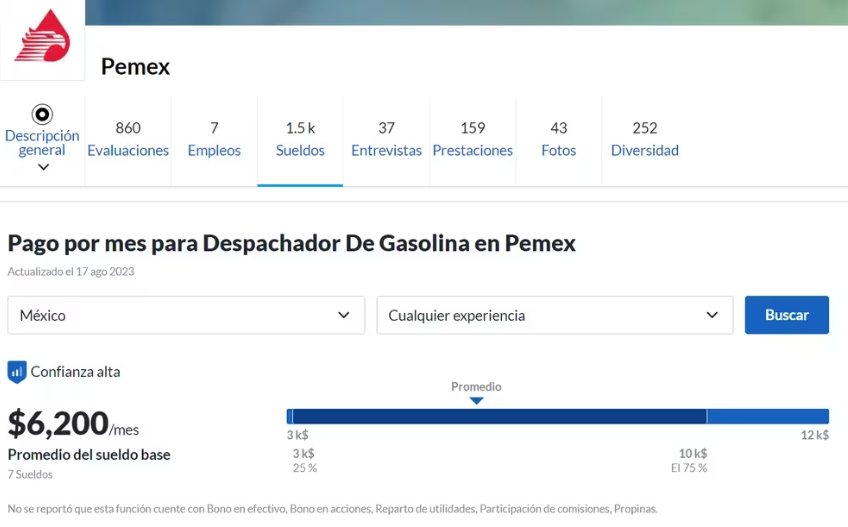
Task: Click the "No se reportó" bonus note text
Action: click(333, 509)
